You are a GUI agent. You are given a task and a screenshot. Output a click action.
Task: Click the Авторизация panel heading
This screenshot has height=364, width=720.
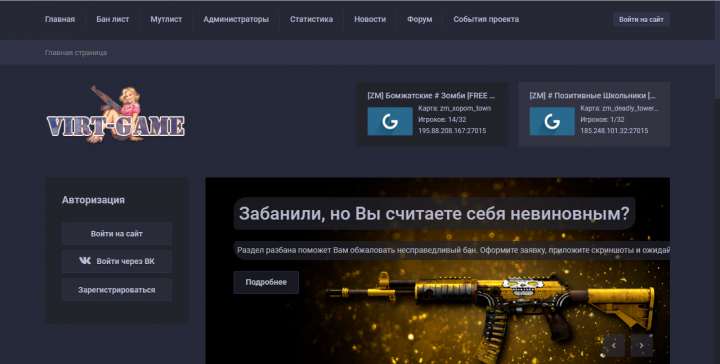(x=93, y=200)
